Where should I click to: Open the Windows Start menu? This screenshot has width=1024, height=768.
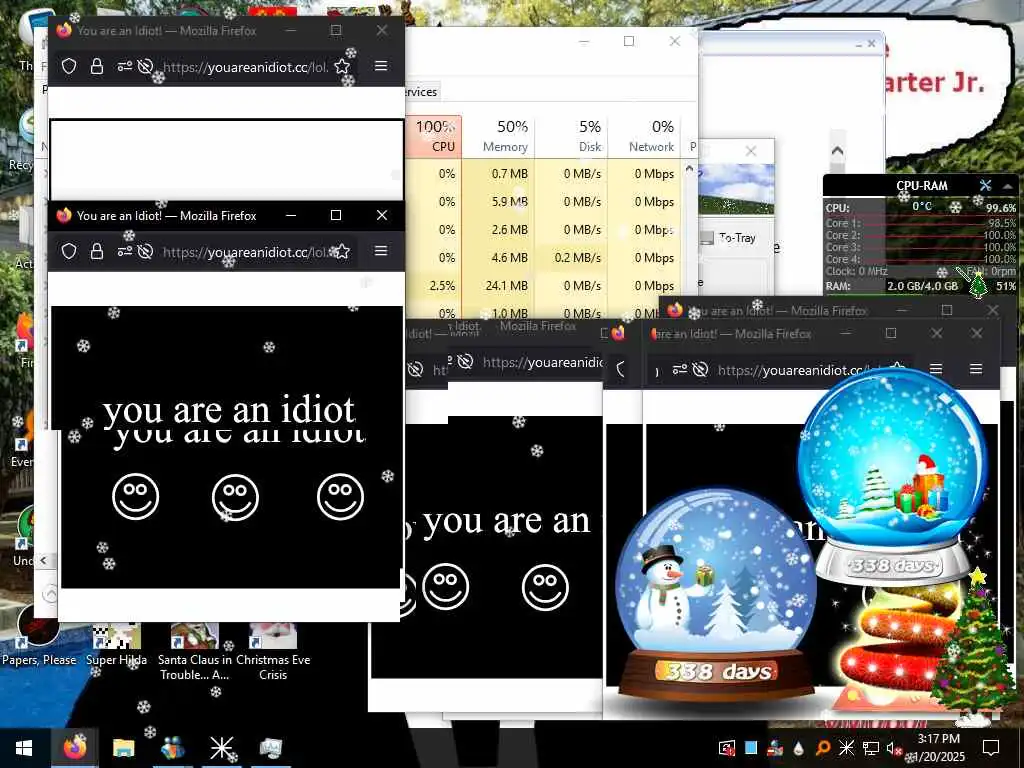click(24, 748)
